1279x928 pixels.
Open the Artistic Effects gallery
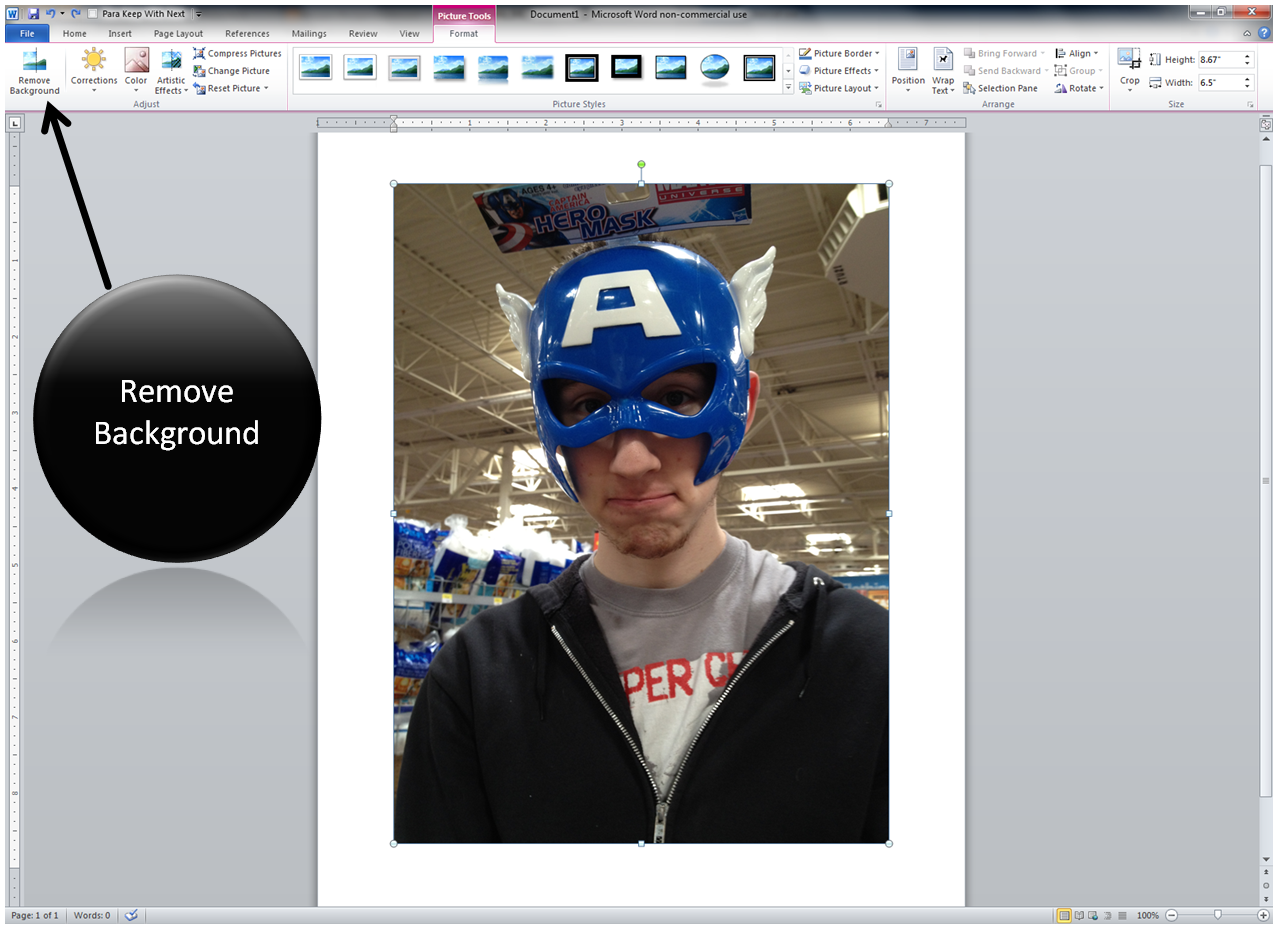(170, 70)
